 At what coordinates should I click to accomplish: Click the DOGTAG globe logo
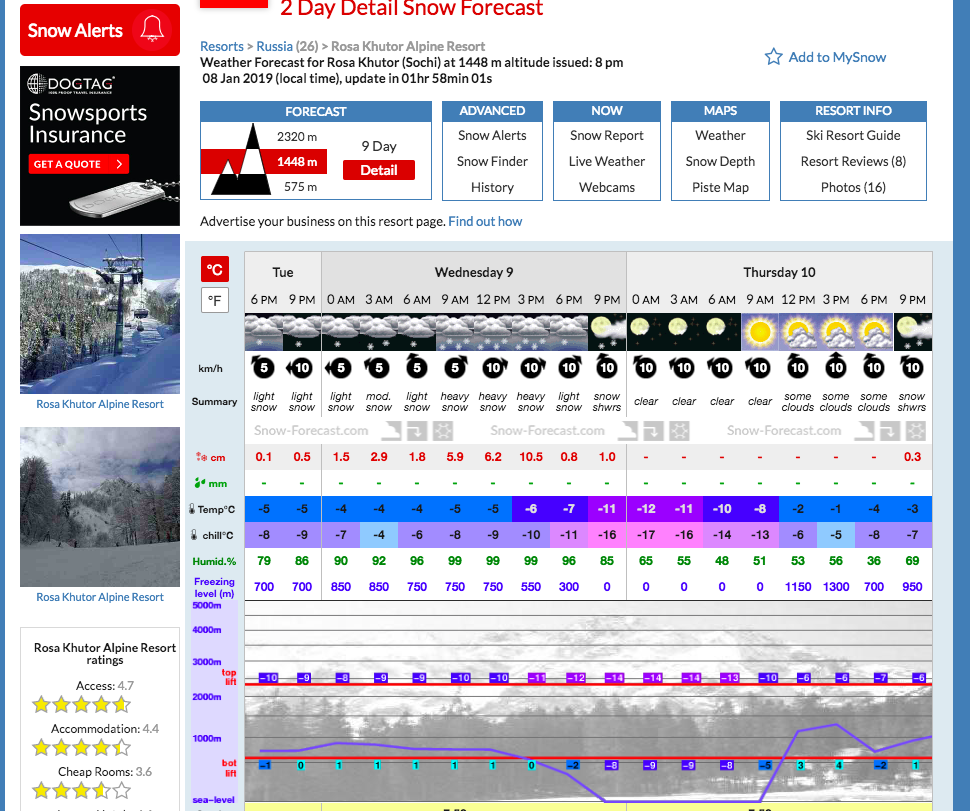click(36, 84)
